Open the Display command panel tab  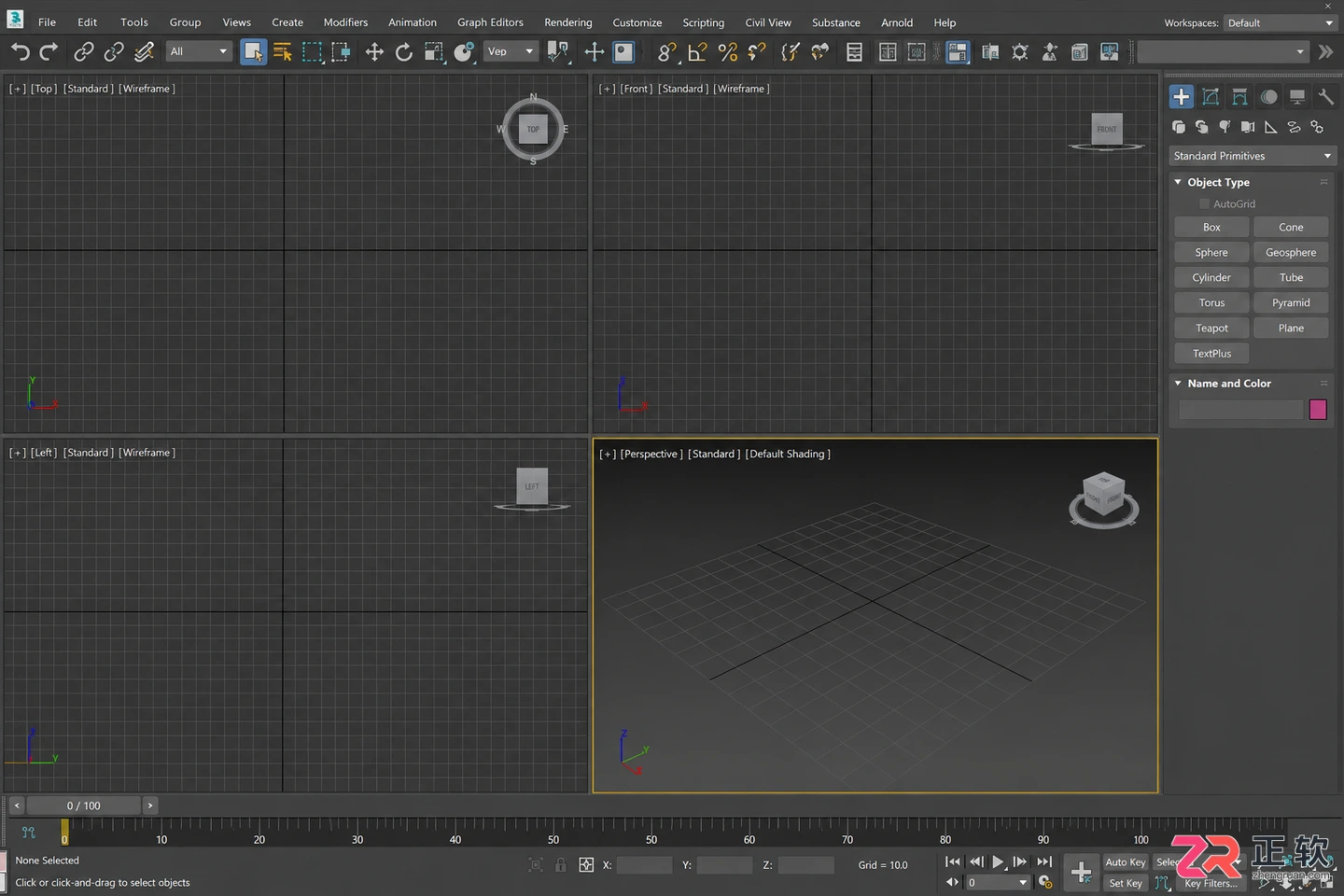pyautogui.click(x=1297, y=96)
